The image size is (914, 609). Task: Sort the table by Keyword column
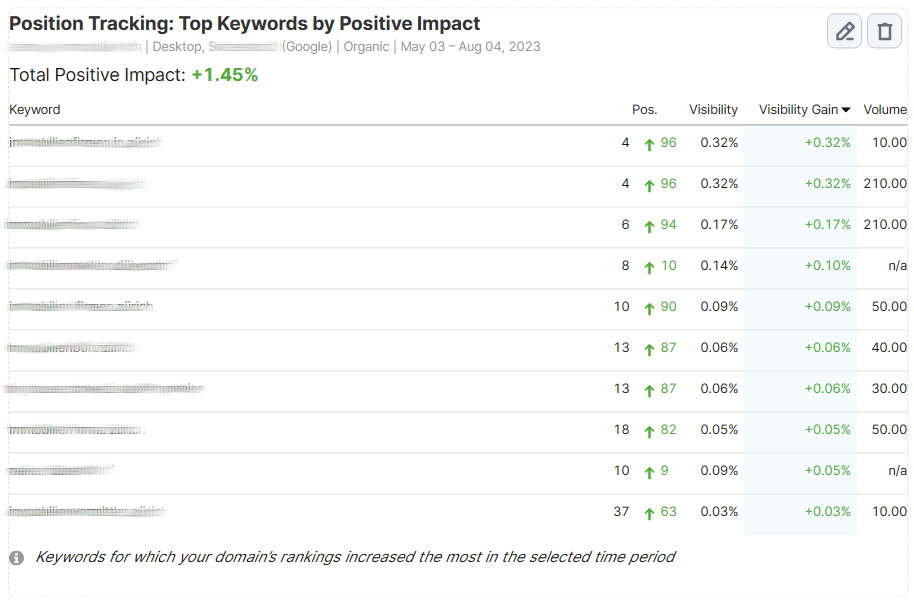click(35, 110)
